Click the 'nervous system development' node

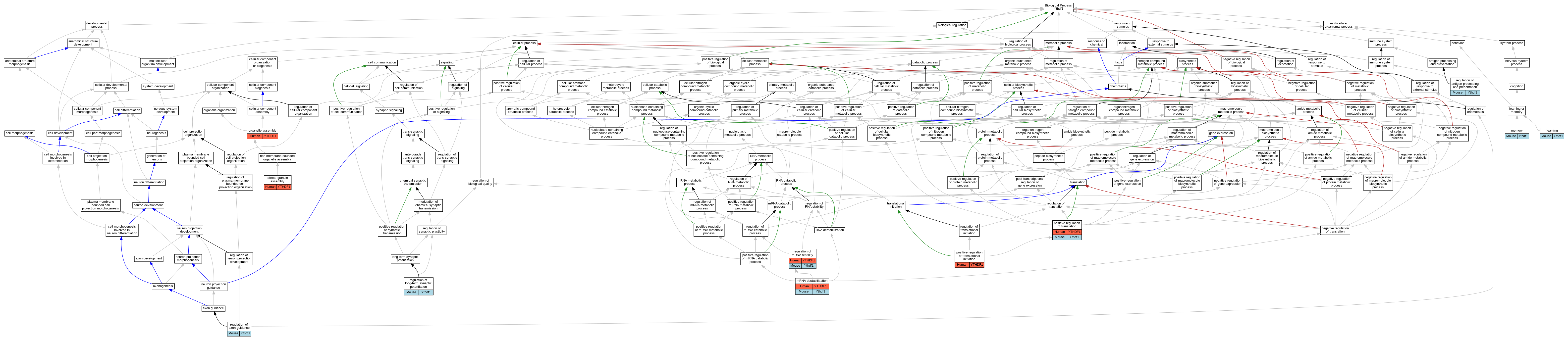coord(165,110)
